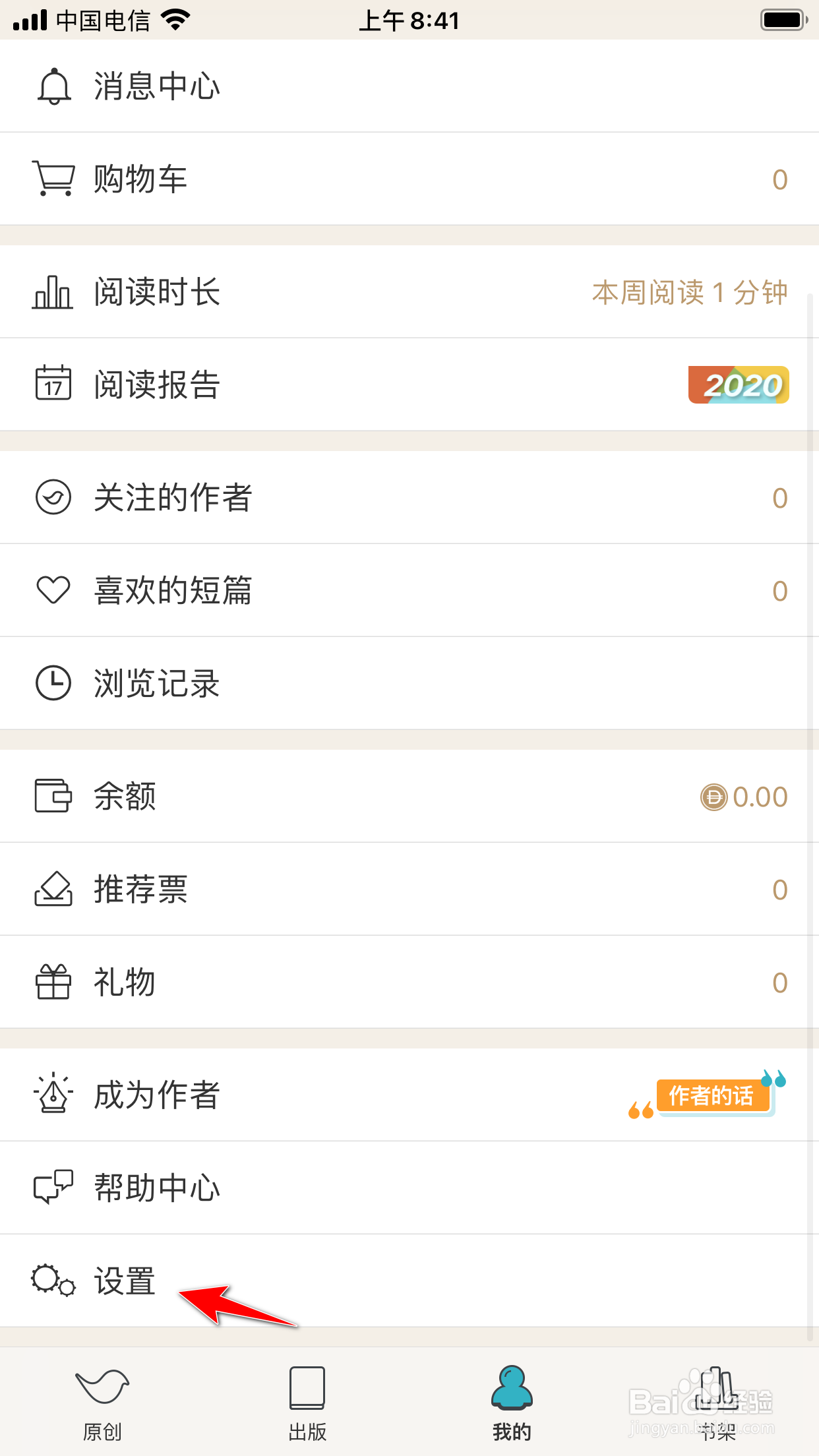819x1456 pixels.
Task: Tap the bell icon for 消息中心
Action: [x=53, y=86]
